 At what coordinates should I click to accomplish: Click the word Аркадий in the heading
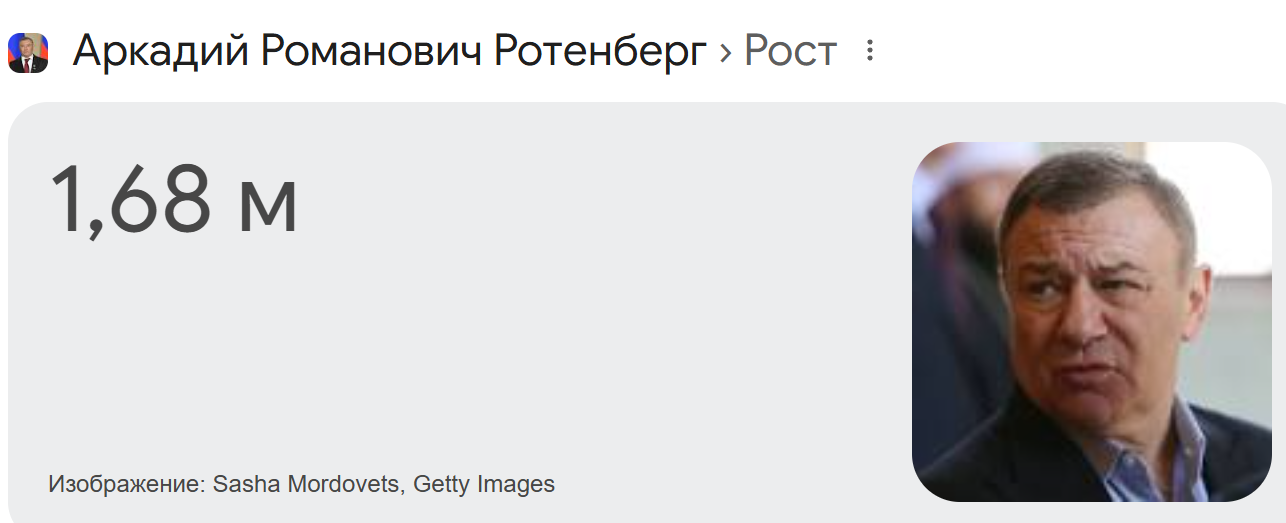161,52
